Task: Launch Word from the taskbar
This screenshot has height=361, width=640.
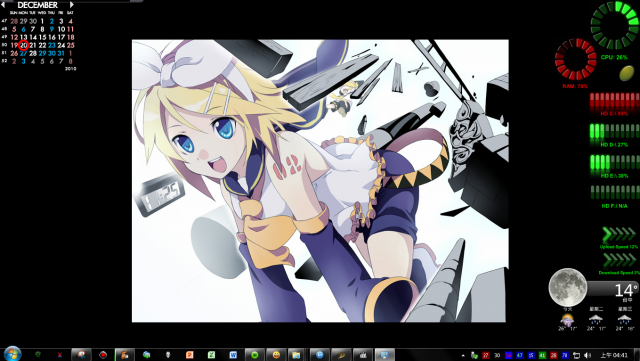Action: pyautogui.click(x=233, y=354)
